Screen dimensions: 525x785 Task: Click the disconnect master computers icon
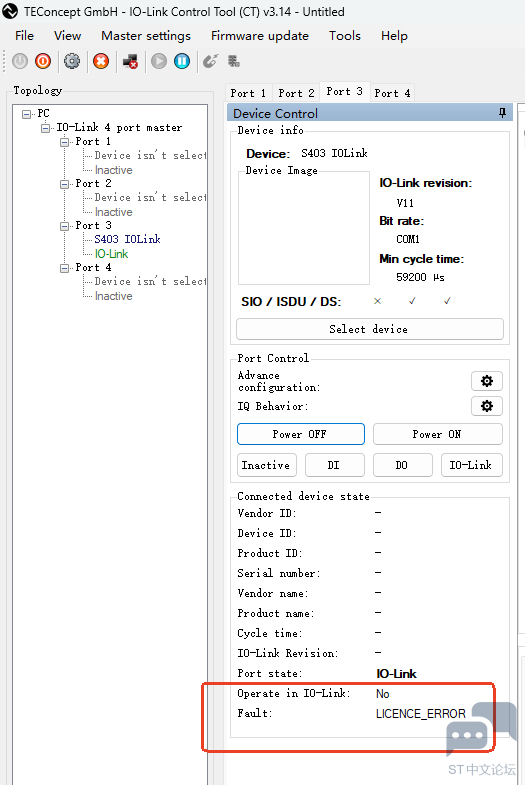tap(130, 62)
